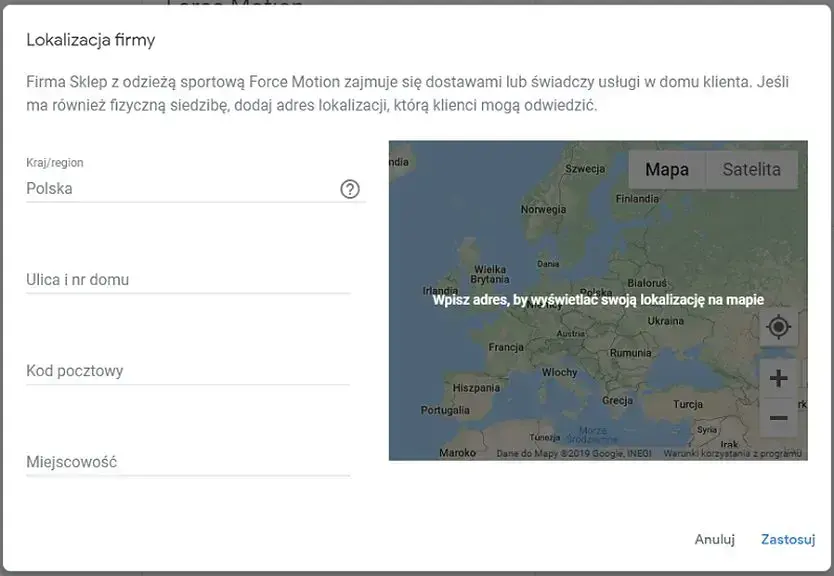Screen dimensions: 834x576
Task: Click Francja on the map
Action: (506, 347)
